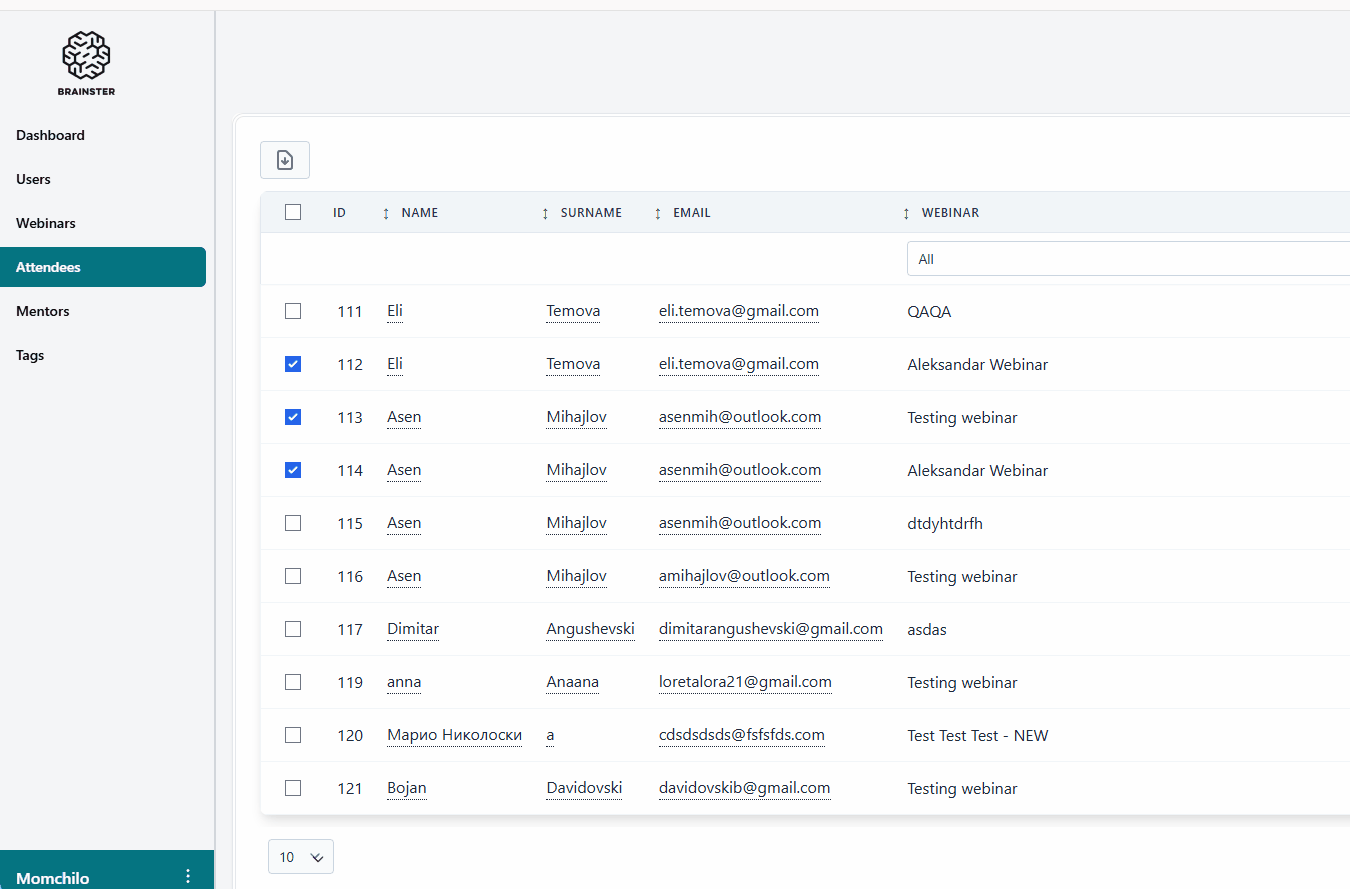This screenshot has width=1350, height=889.
Task: Open the Dashboard page from sidebar
Action: point(50,135)
